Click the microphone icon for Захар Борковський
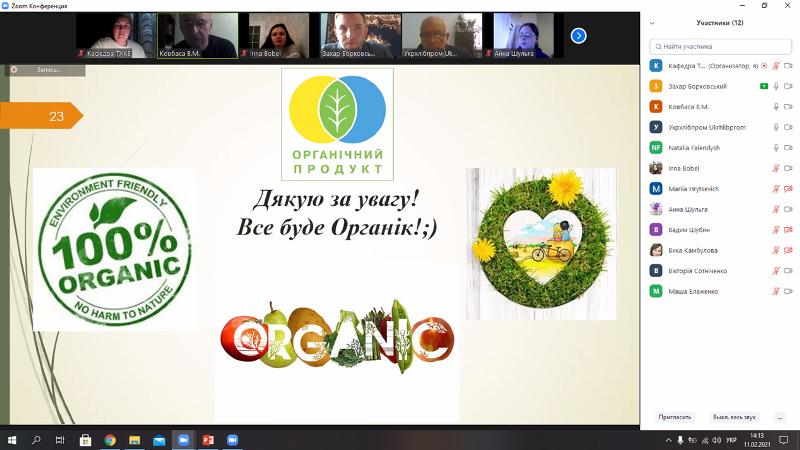Image resolution: width=800 pixels, height=450 pixels. [776, 86]
